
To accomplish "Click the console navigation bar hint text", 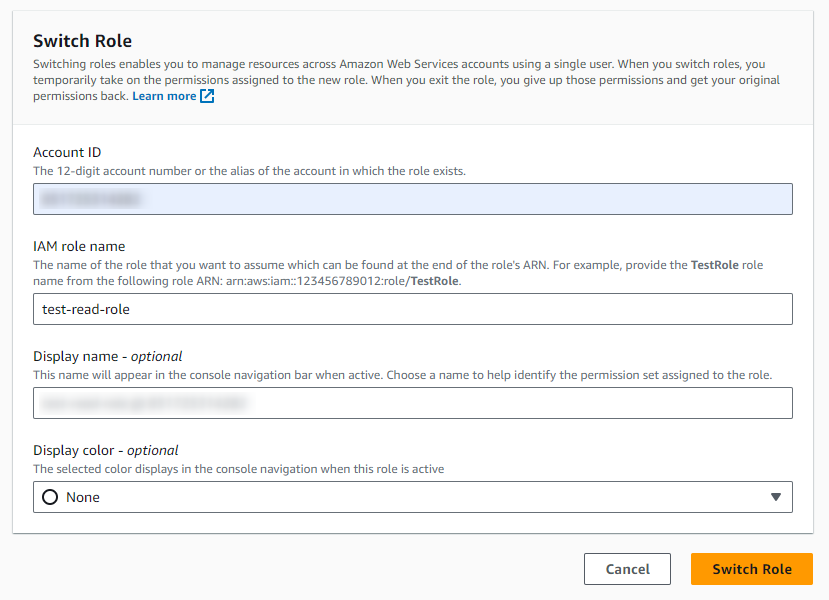I will point(402,375).
